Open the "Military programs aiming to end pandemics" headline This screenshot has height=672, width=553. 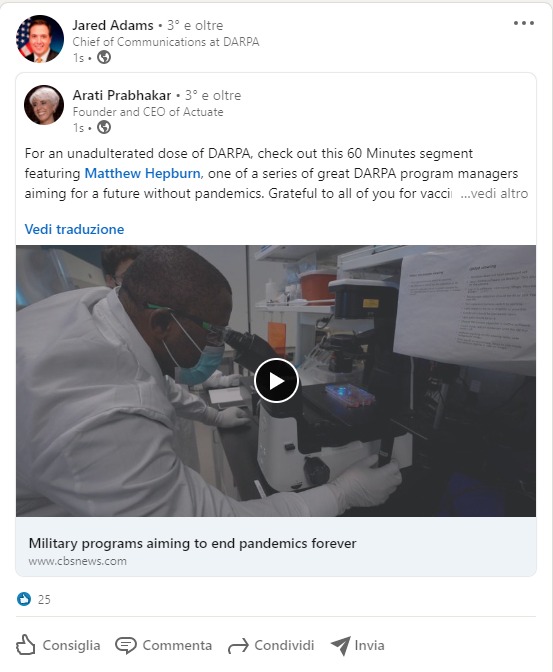[192, 543]
